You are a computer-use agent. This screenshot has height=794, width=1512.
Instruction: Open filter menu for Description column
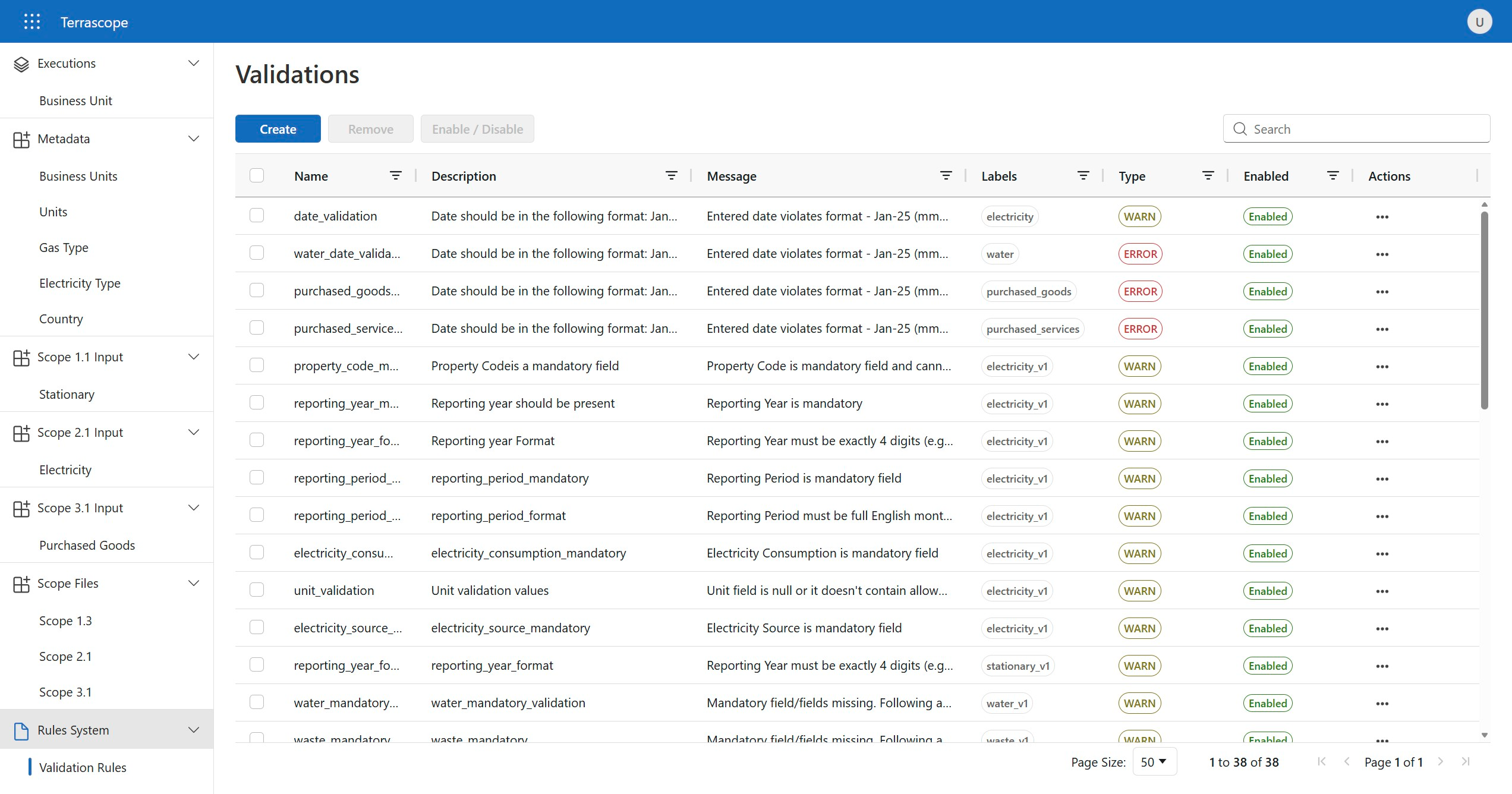point(671,176)
